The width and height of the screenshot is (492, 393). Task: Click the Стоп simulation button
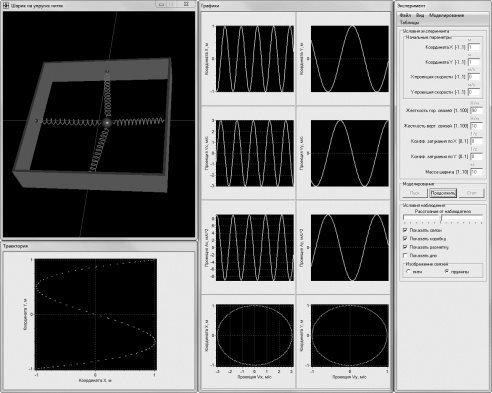click(471, 193)
